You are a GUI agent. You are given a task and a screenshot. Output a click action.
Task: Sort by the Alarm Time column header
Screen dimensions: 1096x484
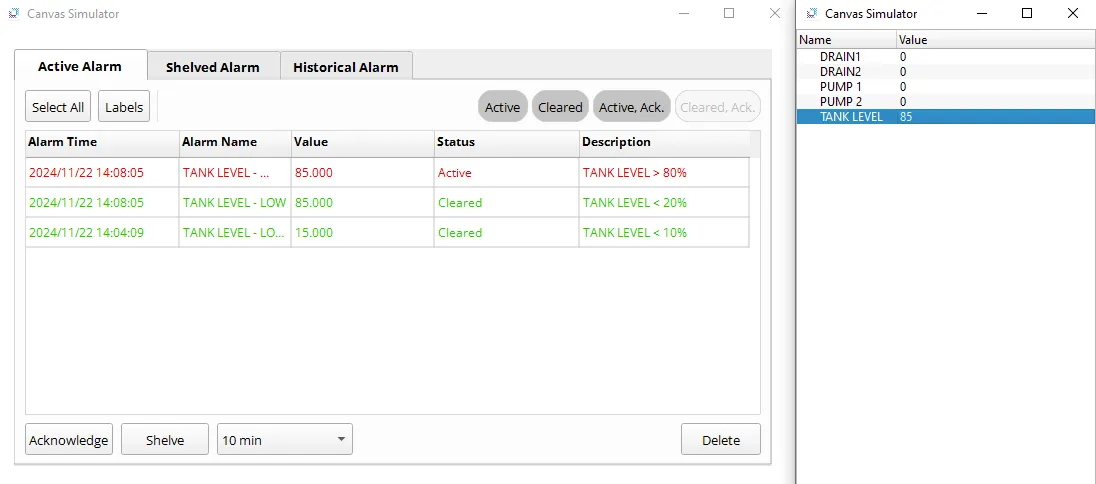101,142
